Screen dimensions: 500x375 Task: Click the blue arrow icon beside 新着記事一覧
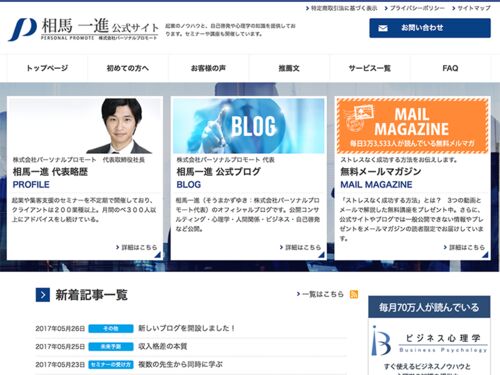[x=43, y=295]
